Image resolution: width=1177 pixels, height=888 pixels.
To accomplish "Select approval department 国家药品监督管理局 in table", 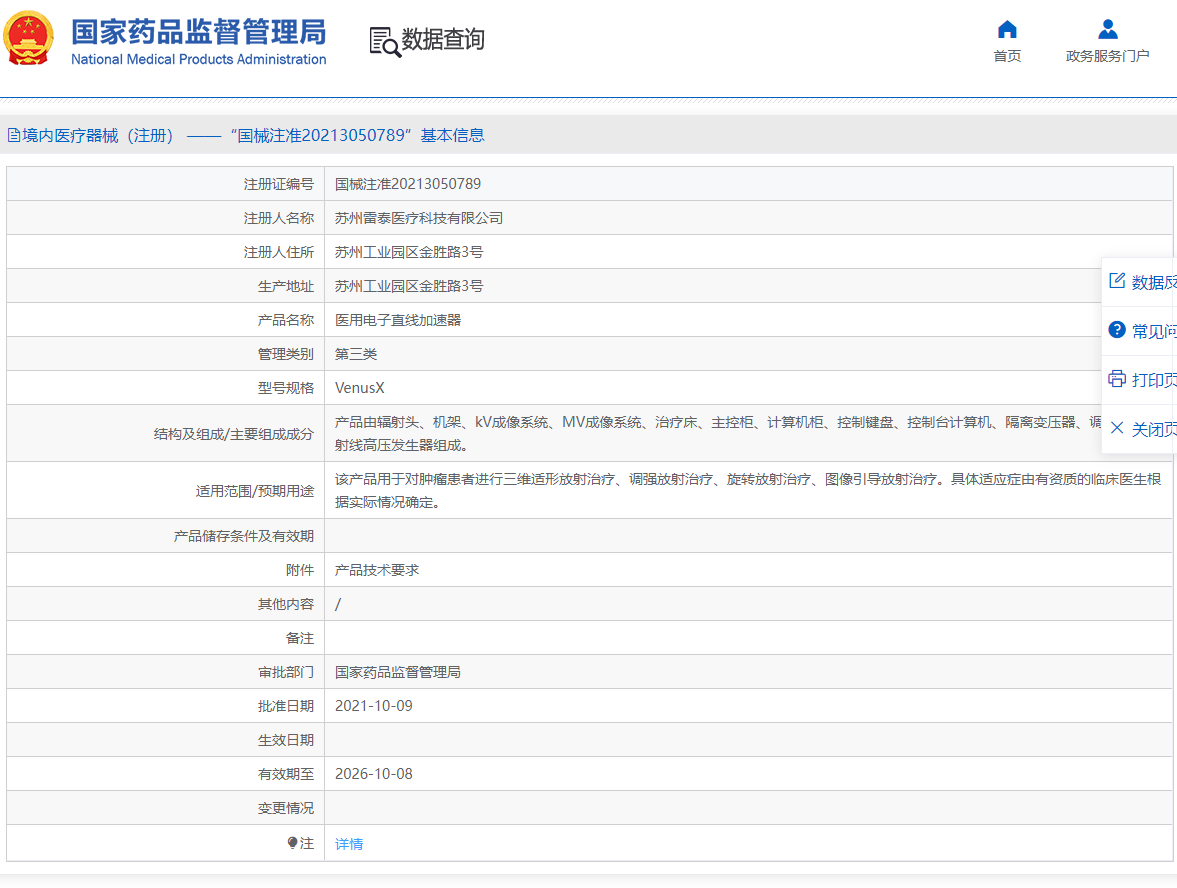I will 398,672.
